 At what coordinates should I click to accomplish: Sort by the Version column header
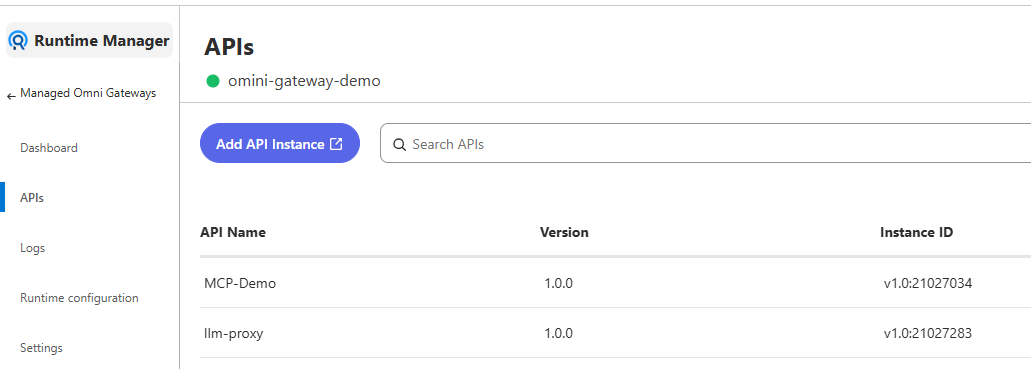coord(564,232)
